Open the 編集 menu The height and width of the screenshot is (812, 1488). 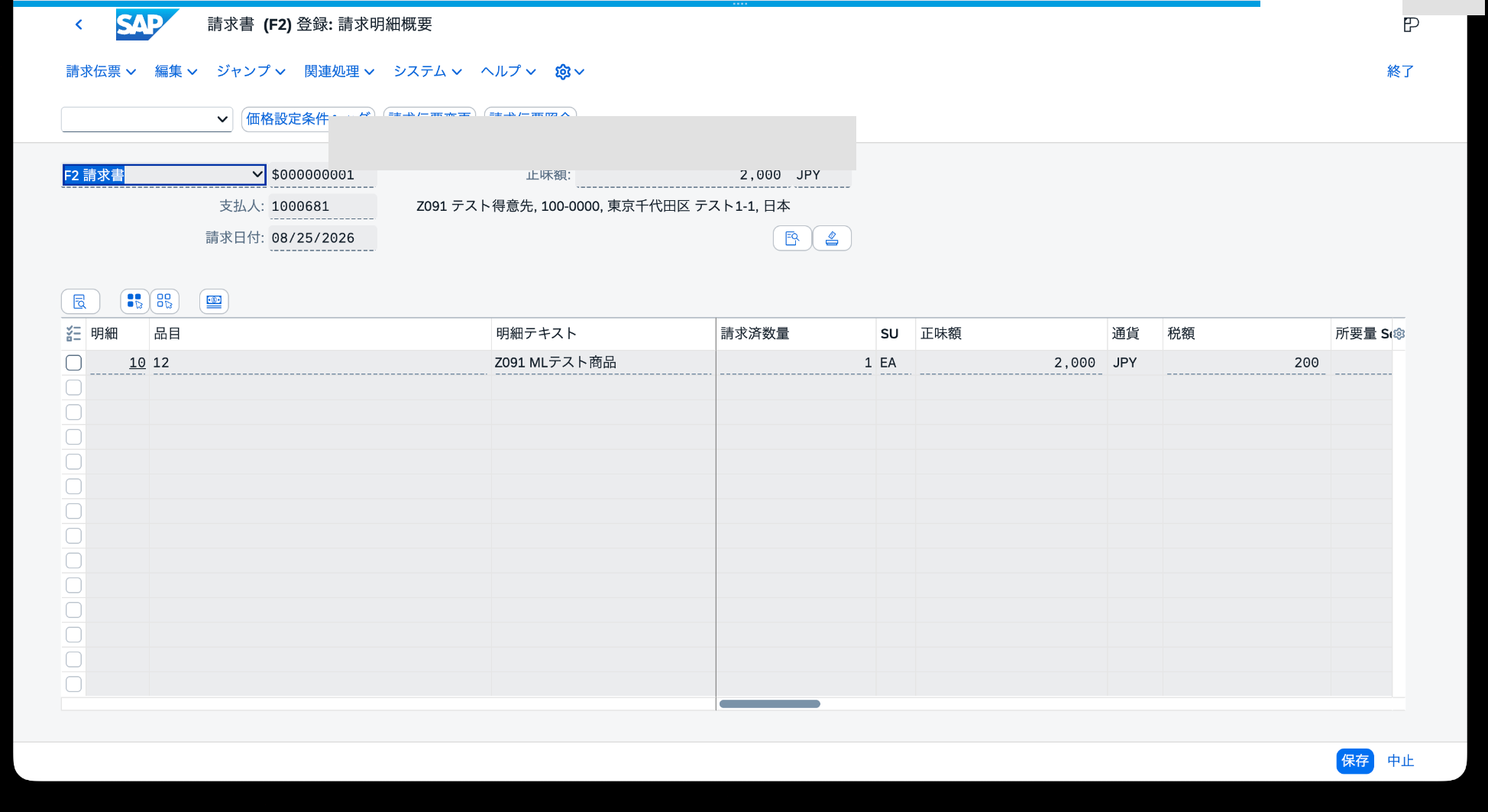(x=176, y=72)
